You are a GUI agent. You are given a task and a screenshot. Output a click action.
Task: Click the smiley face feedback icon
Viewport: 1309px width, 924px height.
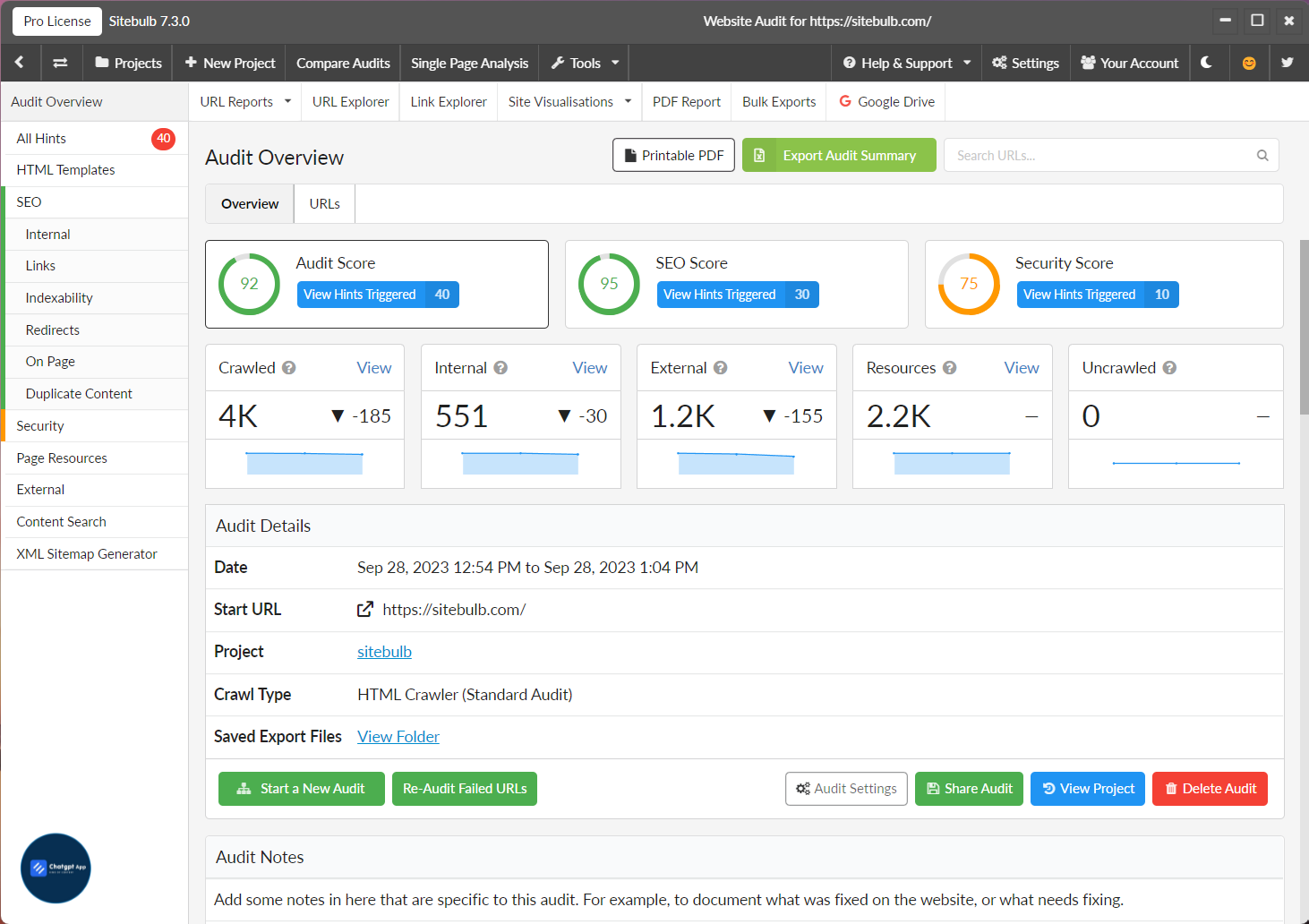[1249, 63]
